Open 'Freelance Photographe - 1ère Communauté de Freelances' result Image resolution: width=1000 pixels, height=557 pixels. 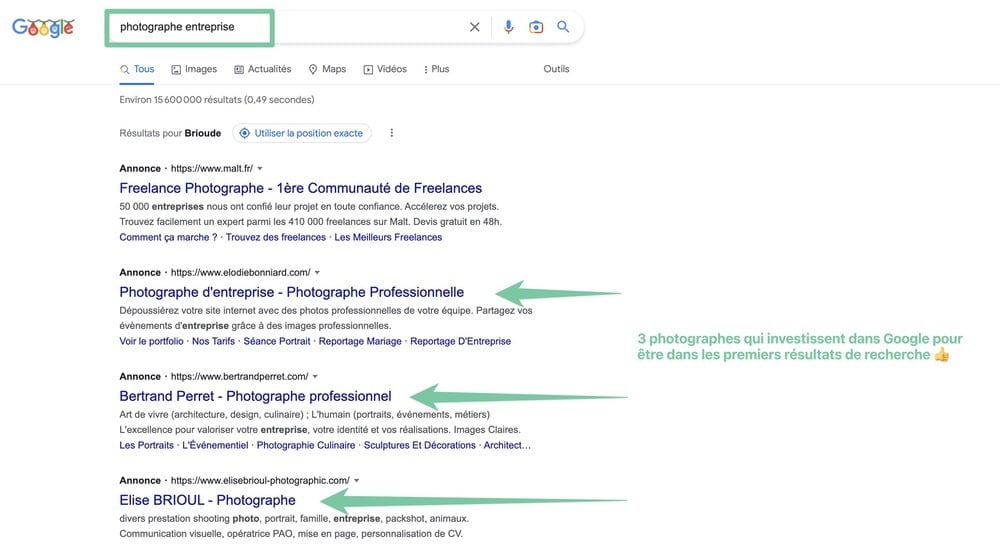coord(300,188)
